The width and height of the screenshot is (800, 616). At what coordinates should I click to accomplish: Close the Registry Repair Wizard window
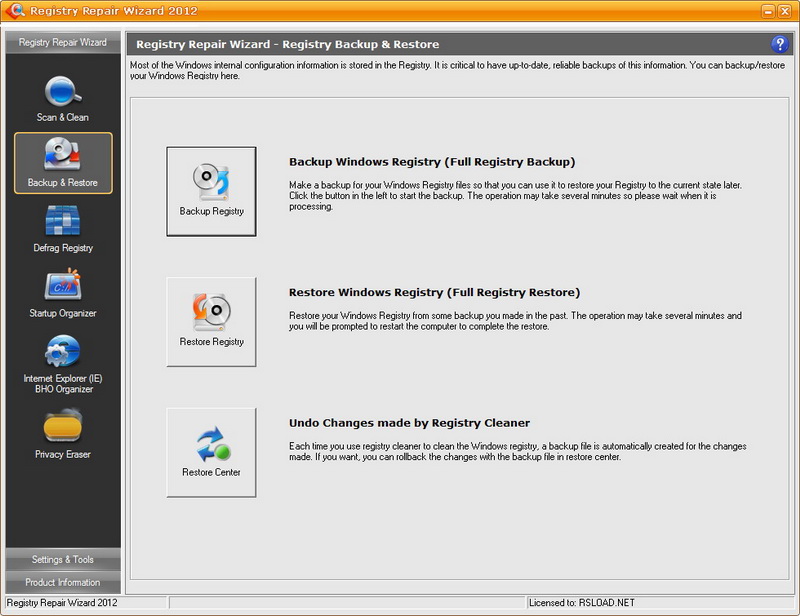coord(785,11)
